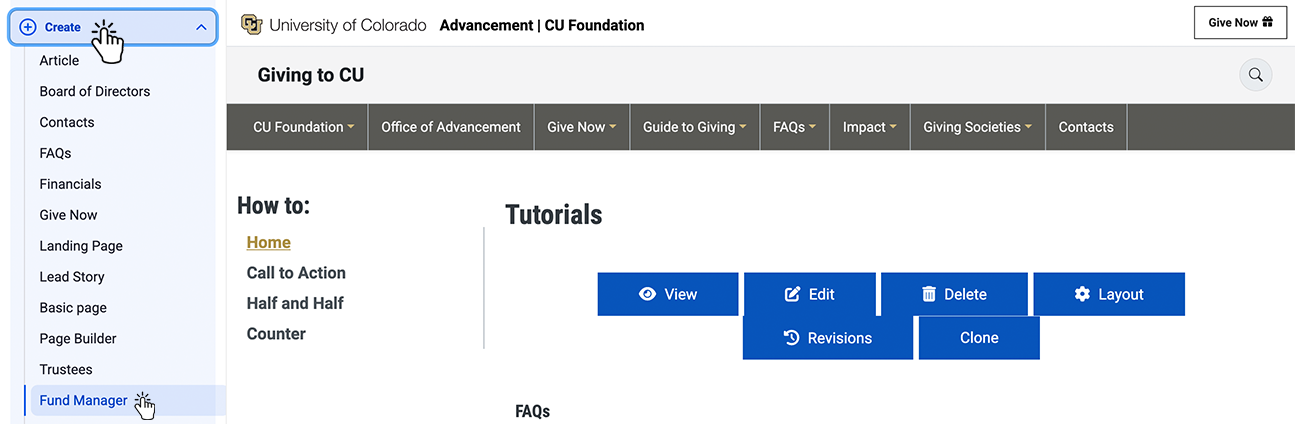The width and height of the screenshot is (1295, 424).
Task: Click the magnifying glass search icon
Action: click(x=1255, y=74)
